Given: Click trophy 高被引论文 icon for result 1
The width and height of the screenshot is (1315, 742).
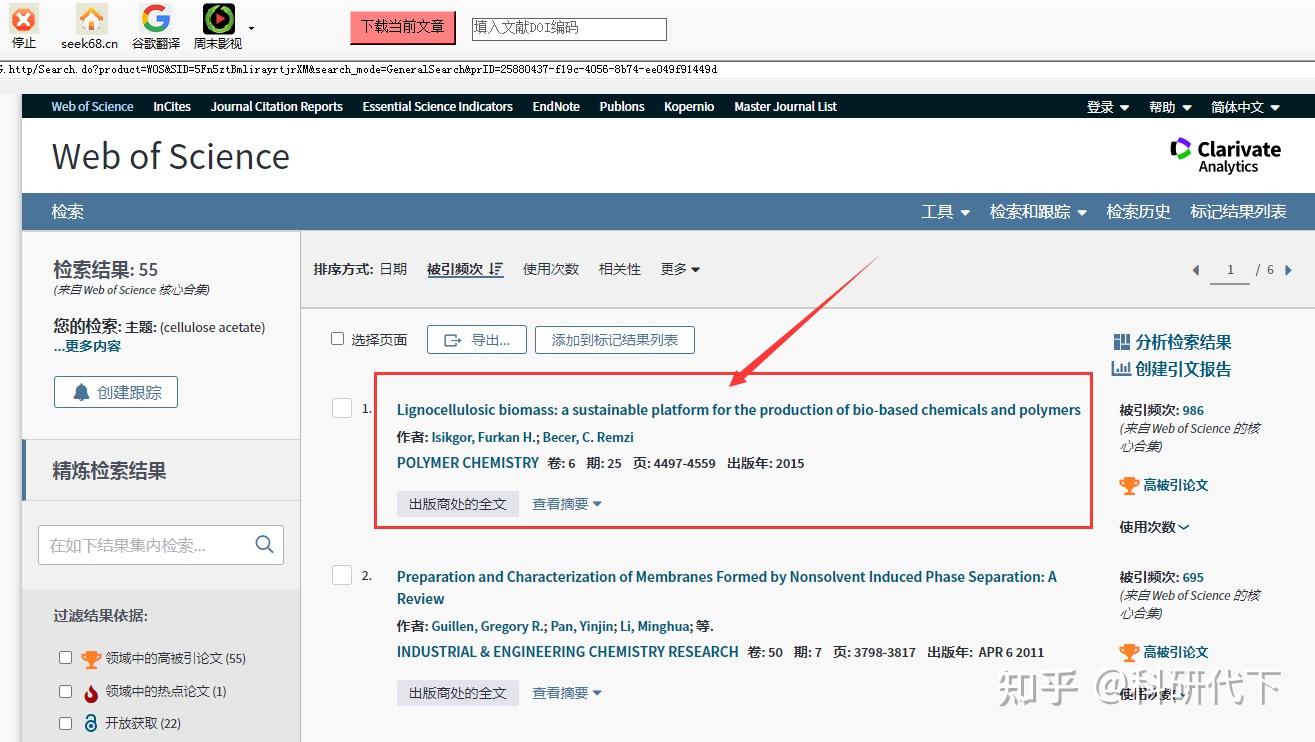Looking at the screenshot, I should point(1129,485).
